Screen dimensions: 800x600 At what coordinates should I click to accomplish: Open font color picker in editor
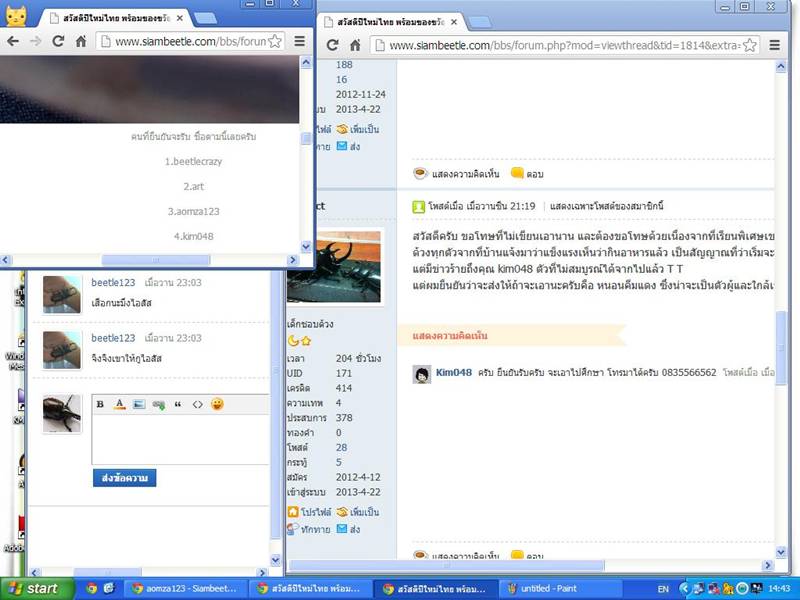[x=119, y=404]
